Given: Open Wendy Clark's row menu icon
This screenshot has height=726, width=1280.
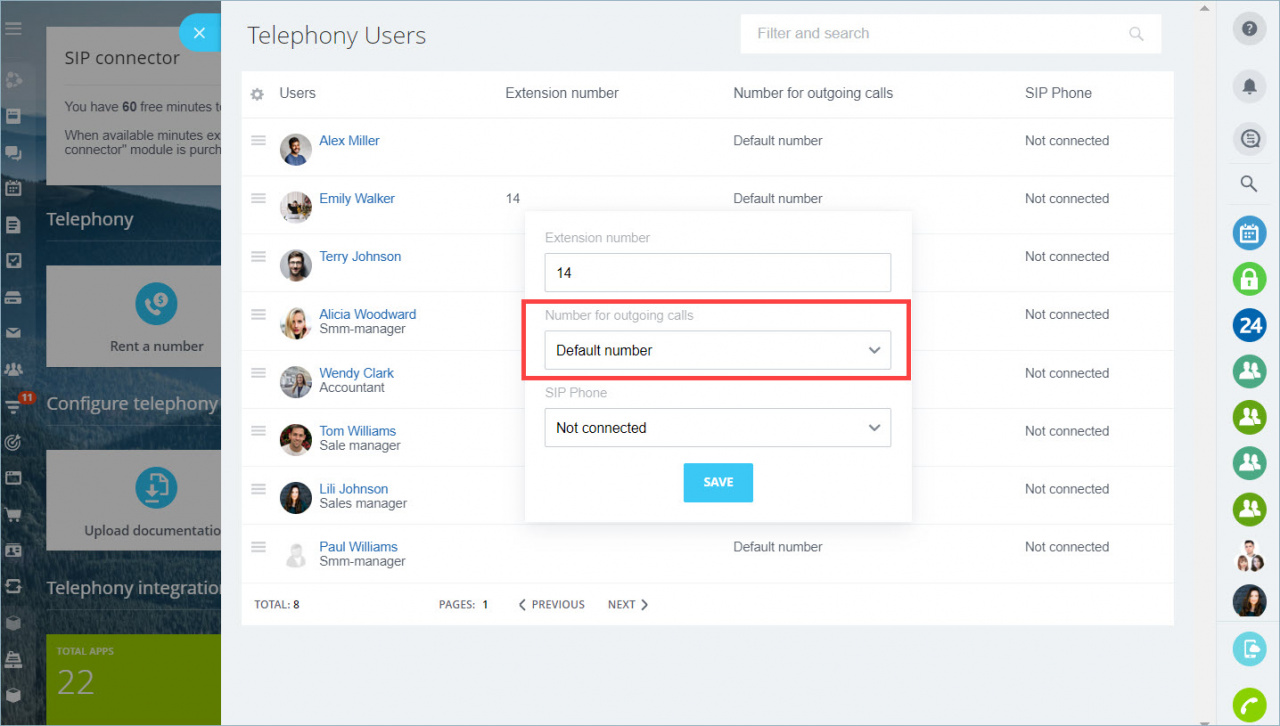Looking at the screenshot, I should click(258, 373).
